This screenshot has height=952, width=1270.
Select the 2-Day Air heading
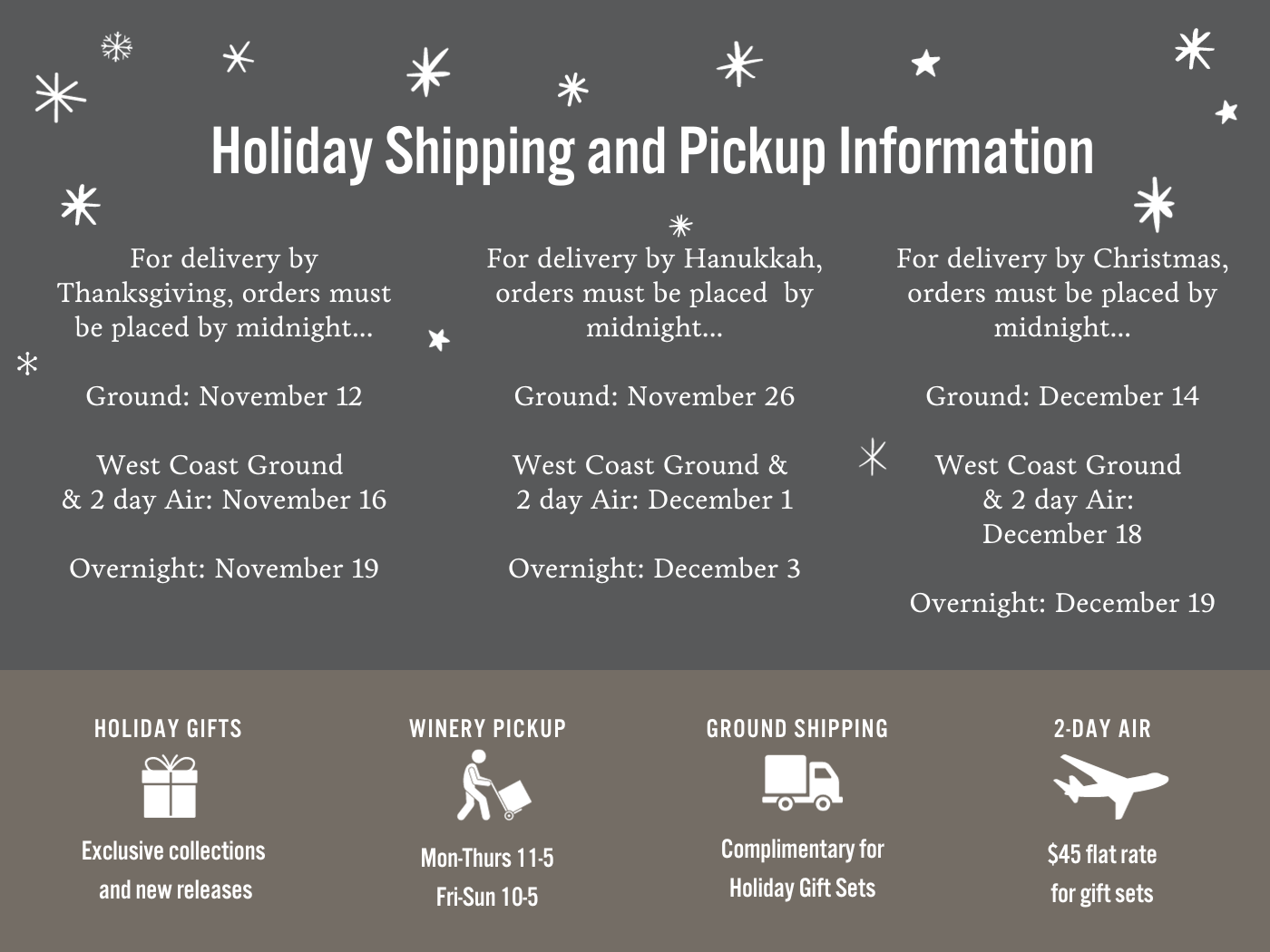coord(1102,729)
